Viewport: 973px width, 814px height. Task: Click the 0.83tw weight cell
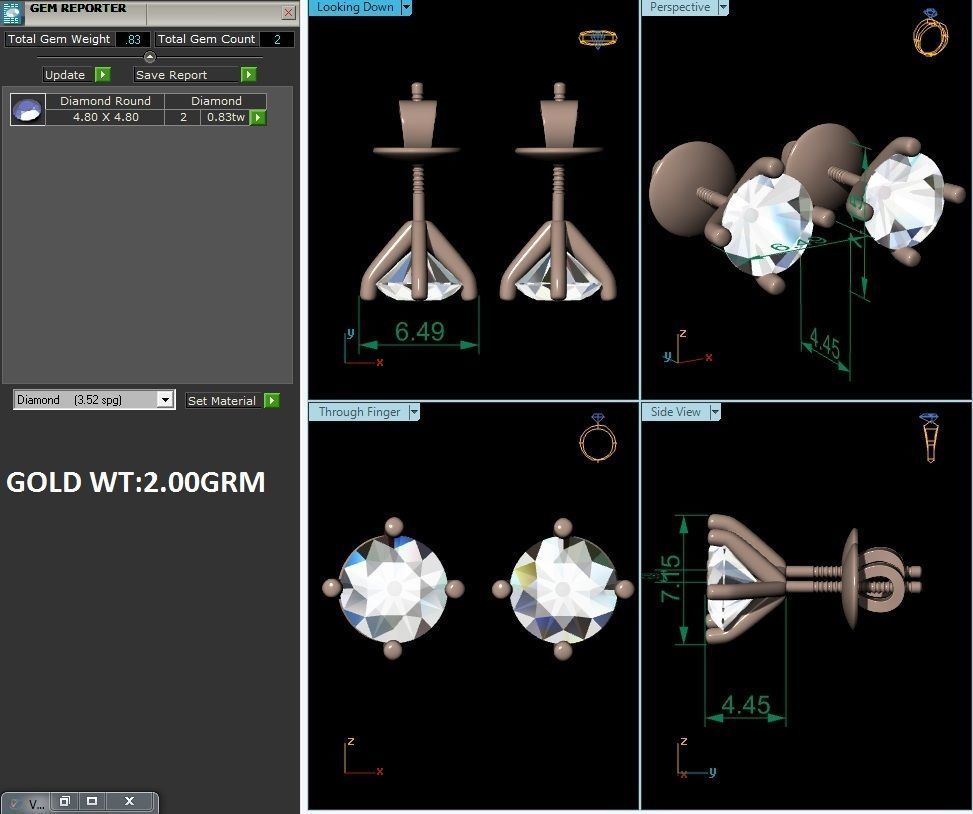pyautogui.click(x=225, y=117)
